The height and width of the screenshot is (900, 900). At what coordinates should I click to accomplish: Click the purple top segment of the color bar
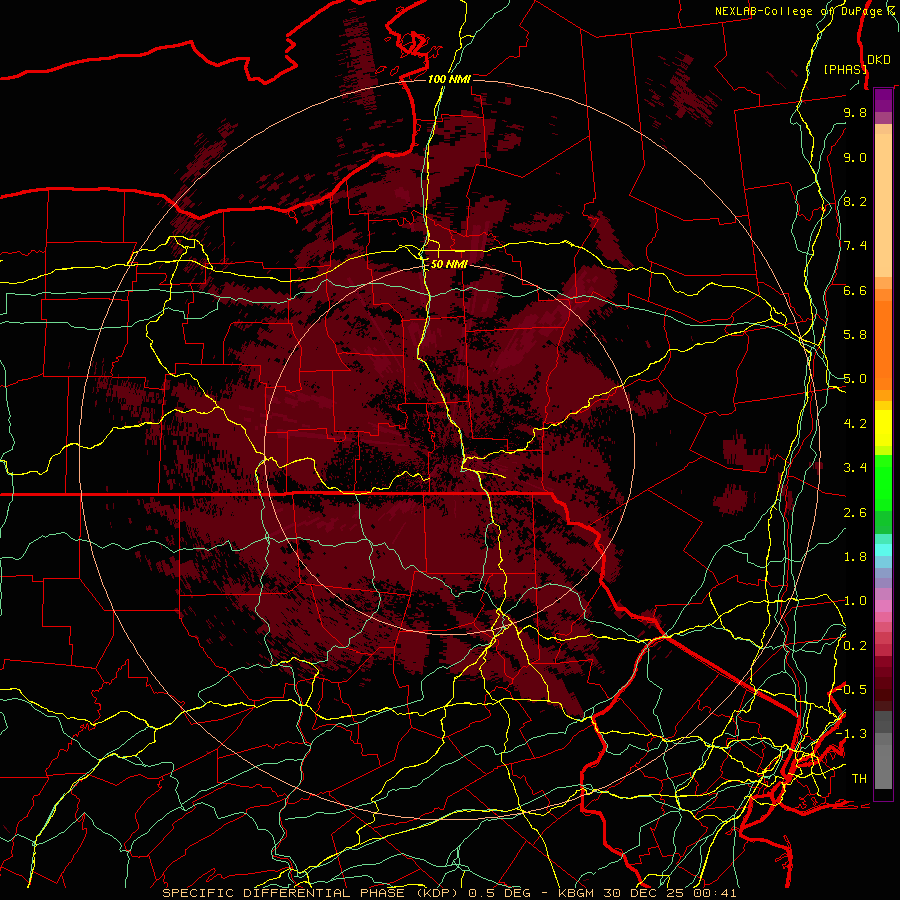coord(883,100)
